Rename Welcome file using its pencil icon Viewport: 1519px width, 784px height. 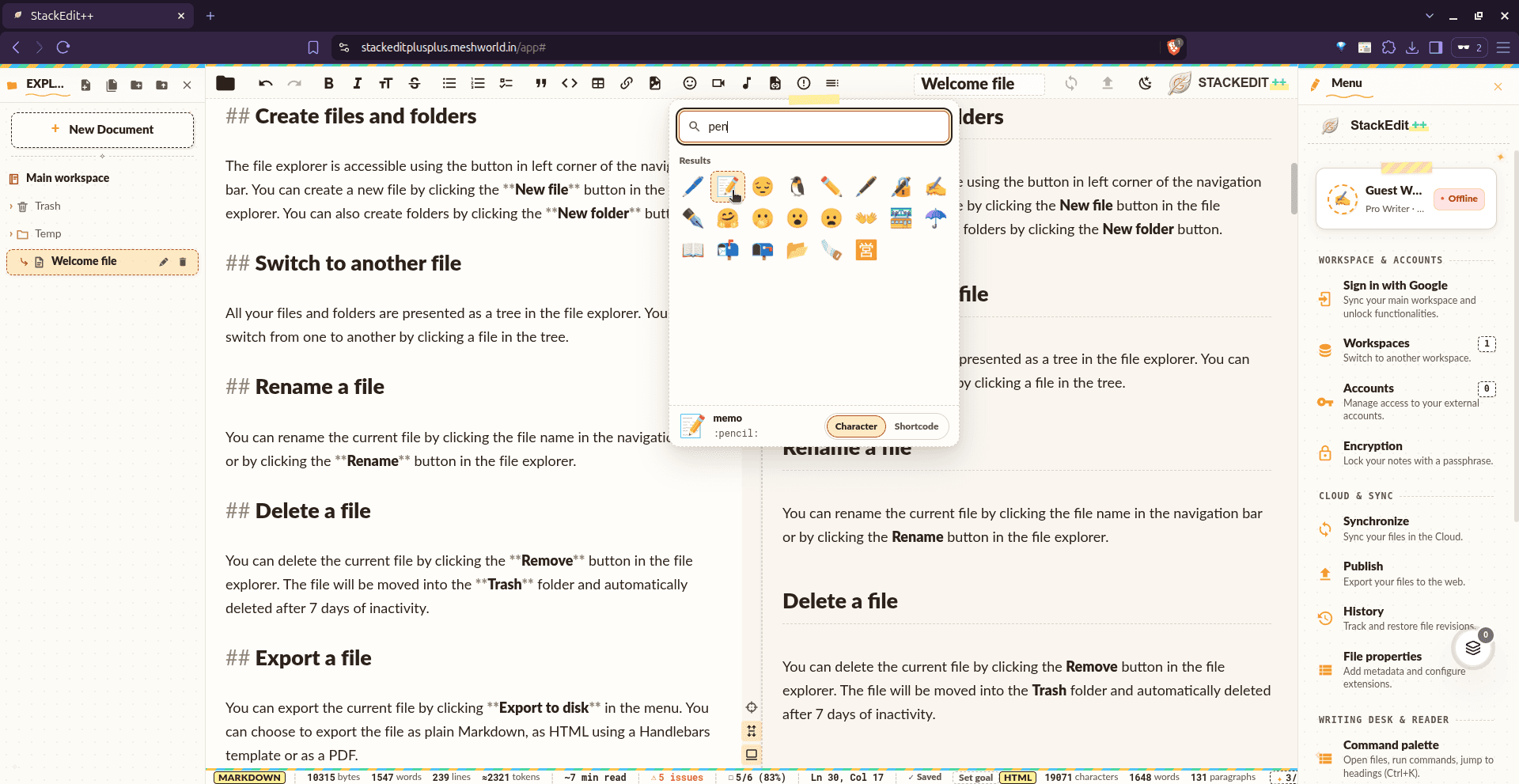[x=164, y=262]
